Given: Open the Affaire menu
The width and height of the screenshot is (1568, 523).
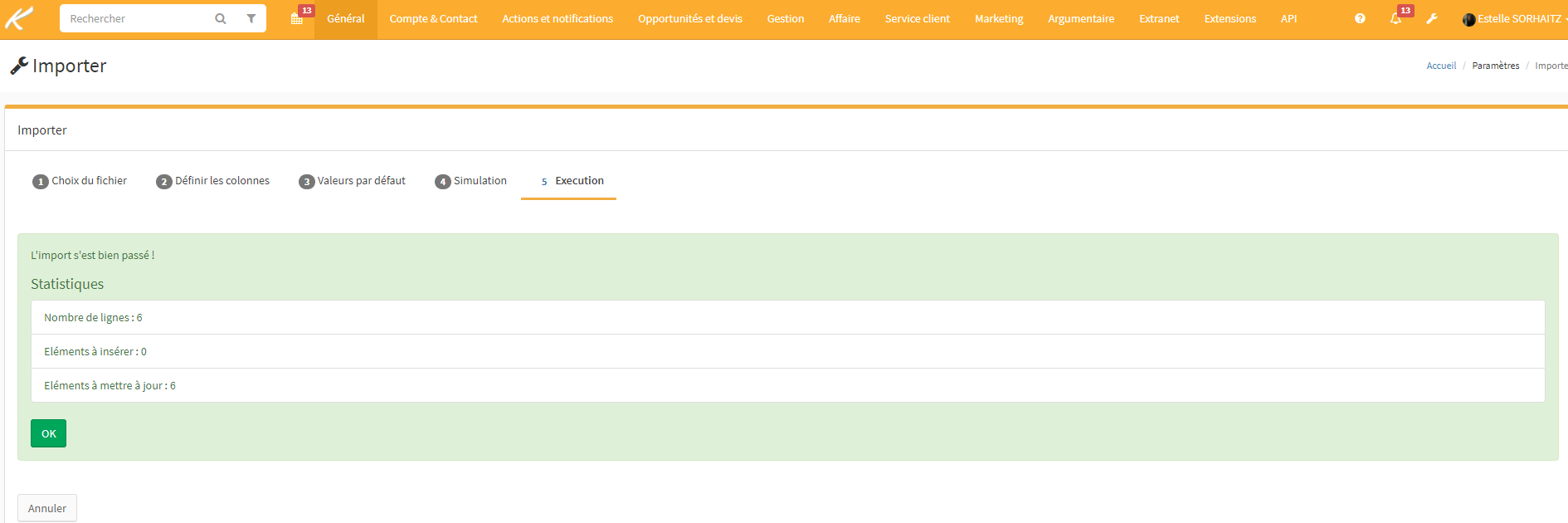Looking at the screenshot, I should click(845, 18).
